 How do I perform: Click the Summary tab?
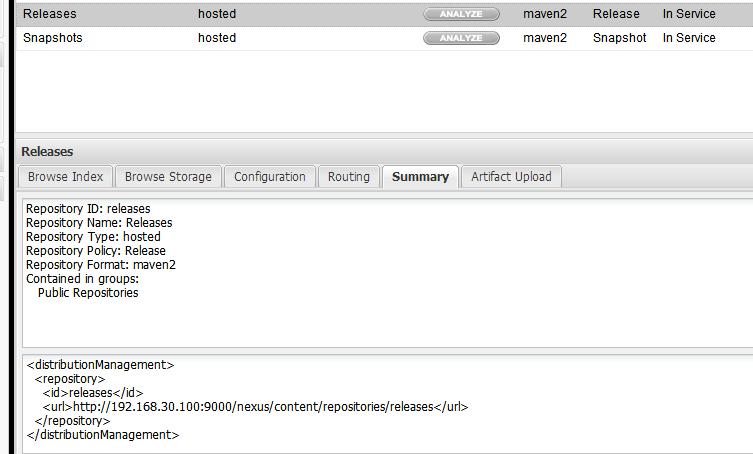tap(420, 177)
